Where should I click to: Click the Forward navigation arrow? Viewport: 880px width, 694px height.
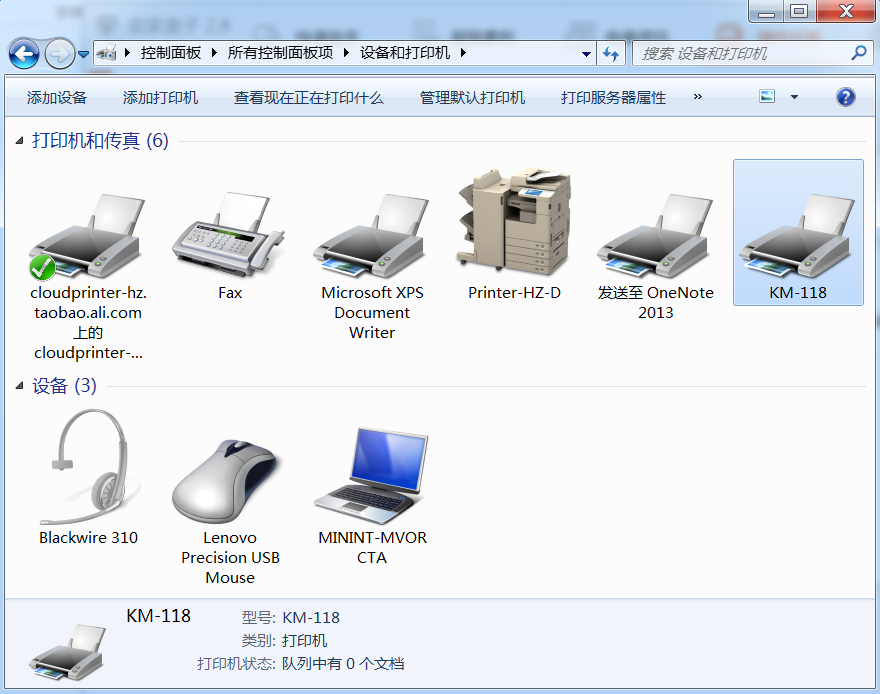pos(59,54)
